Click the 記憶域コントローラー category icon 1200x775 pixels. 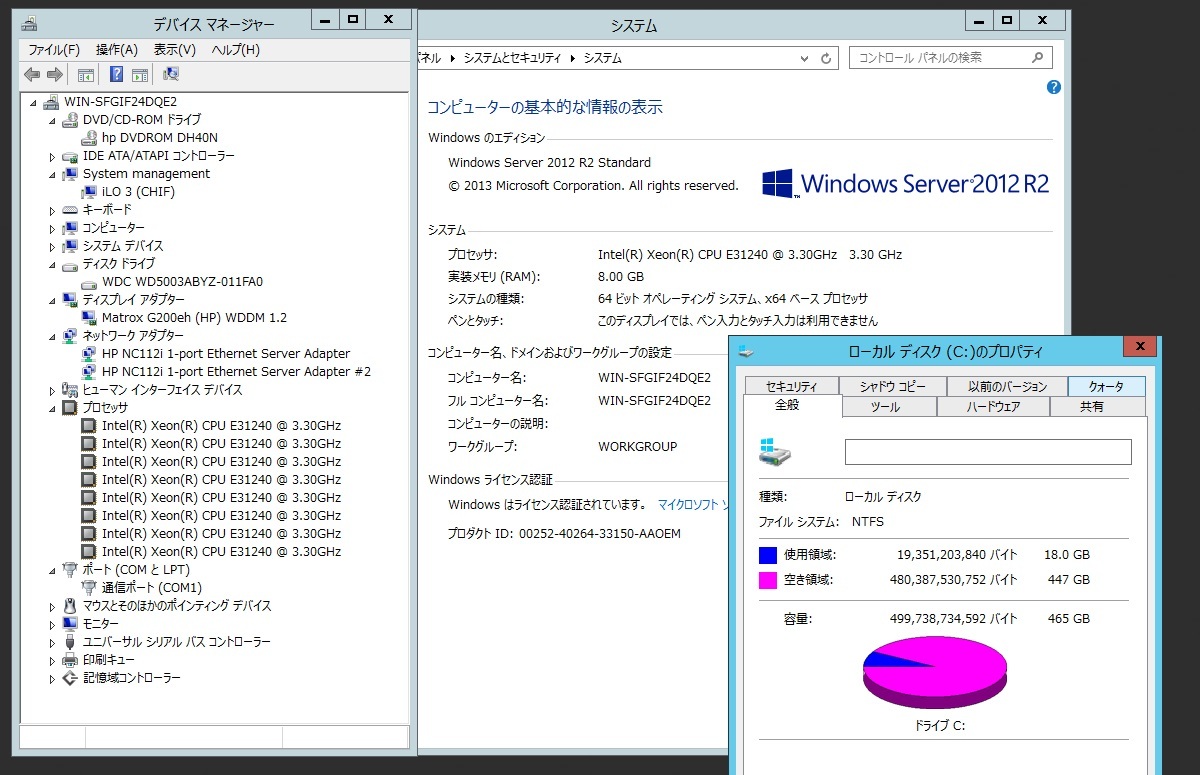pyautogui.click(x=70, y=677)
